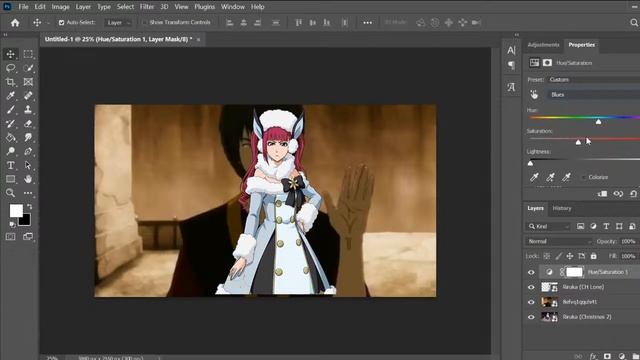Image resolution: width=640 pixels, height=360 pixels.
Task: Select the Path Selection tool
Action: (x=28, y=165)
